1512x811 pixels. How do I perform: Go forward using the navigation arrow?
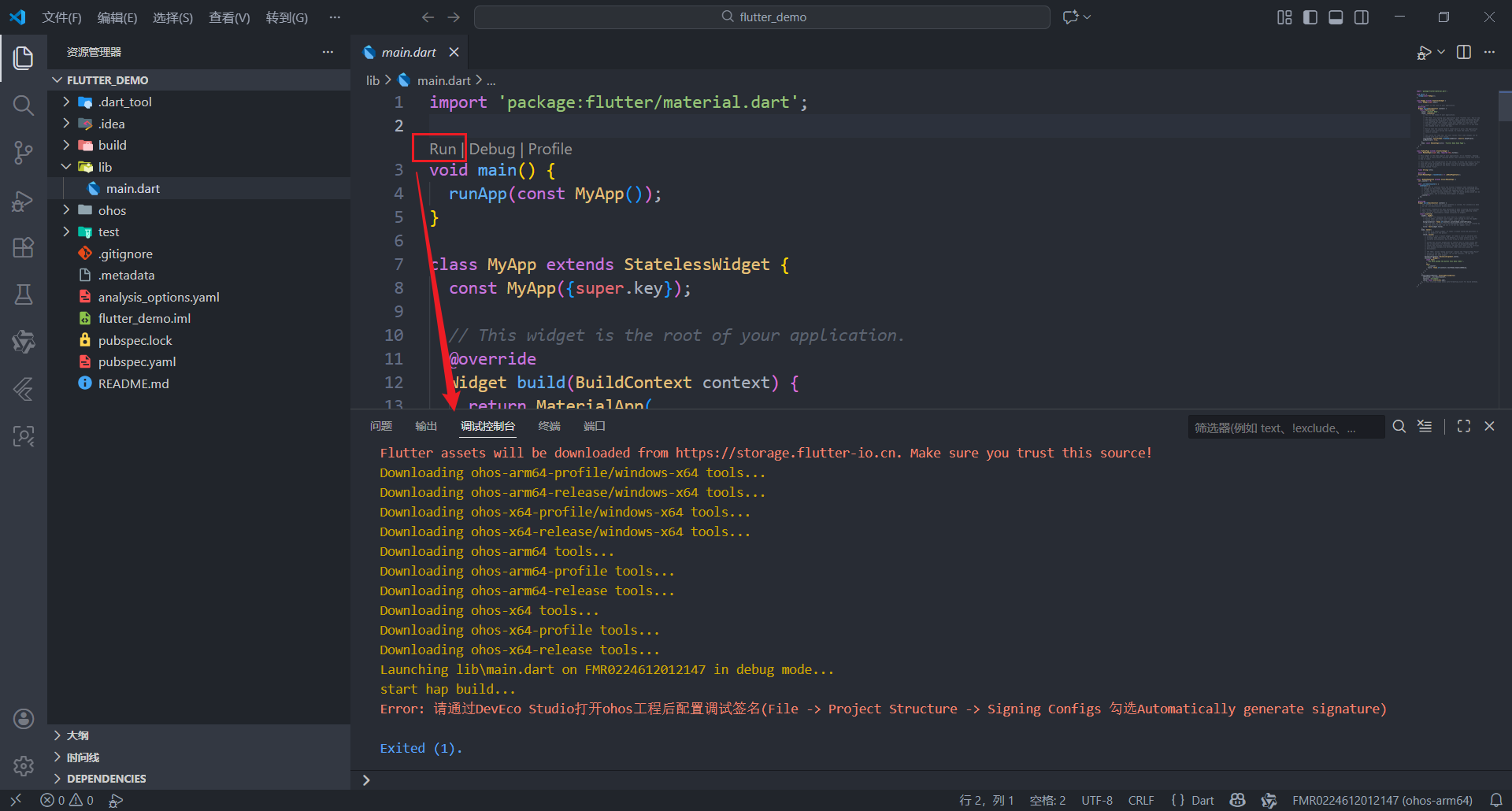coord(454,17)
